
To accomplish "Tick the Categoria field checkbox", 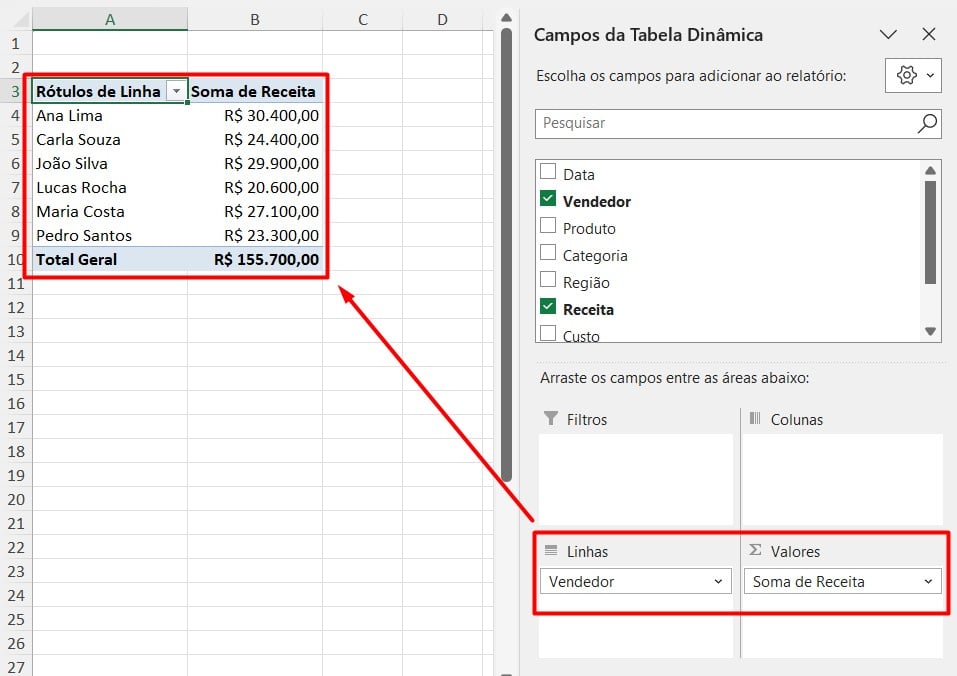I will click(548, 253).
